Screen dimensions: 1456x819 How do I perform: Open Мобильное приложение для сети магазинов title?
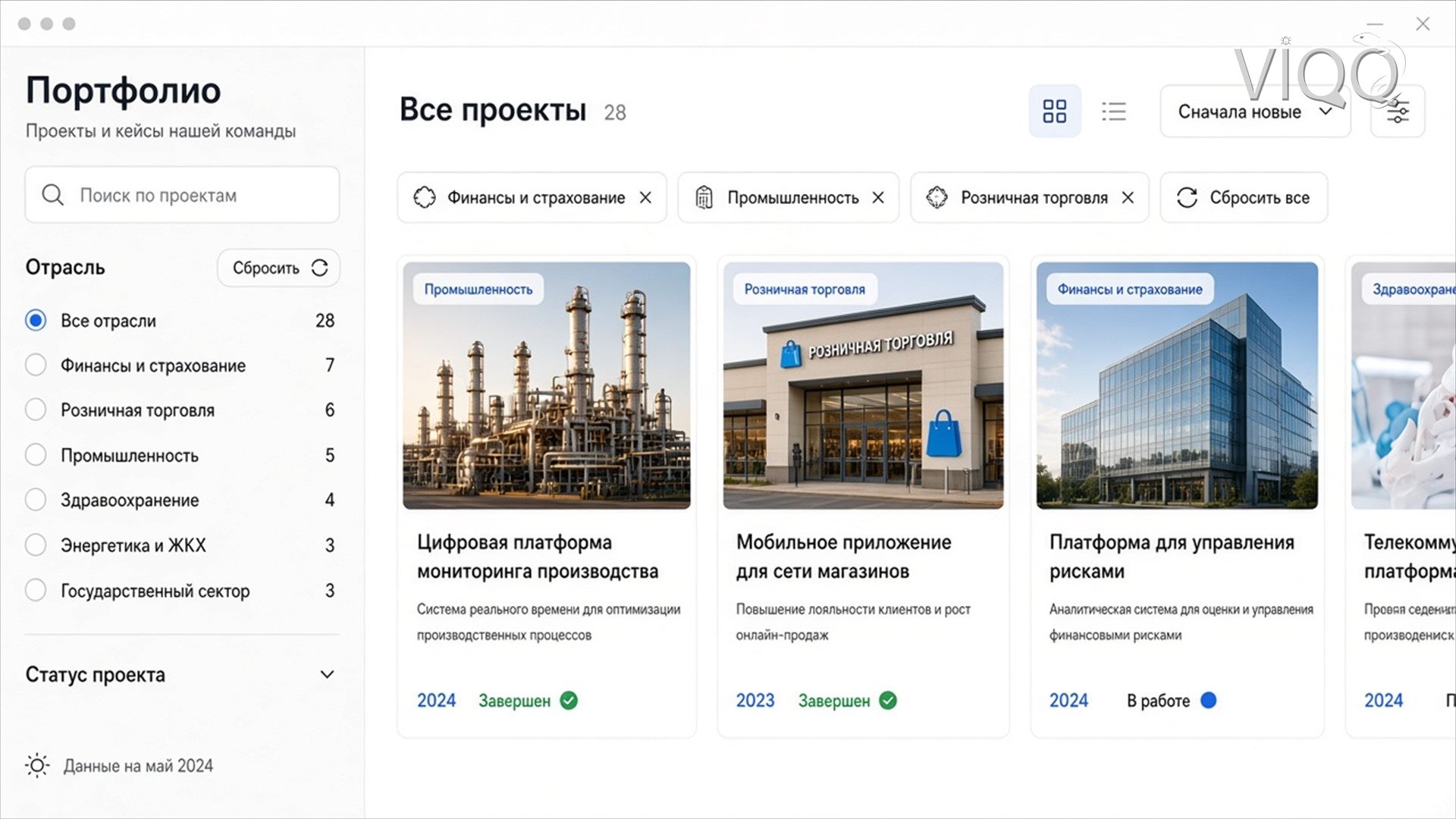[843, 557]
